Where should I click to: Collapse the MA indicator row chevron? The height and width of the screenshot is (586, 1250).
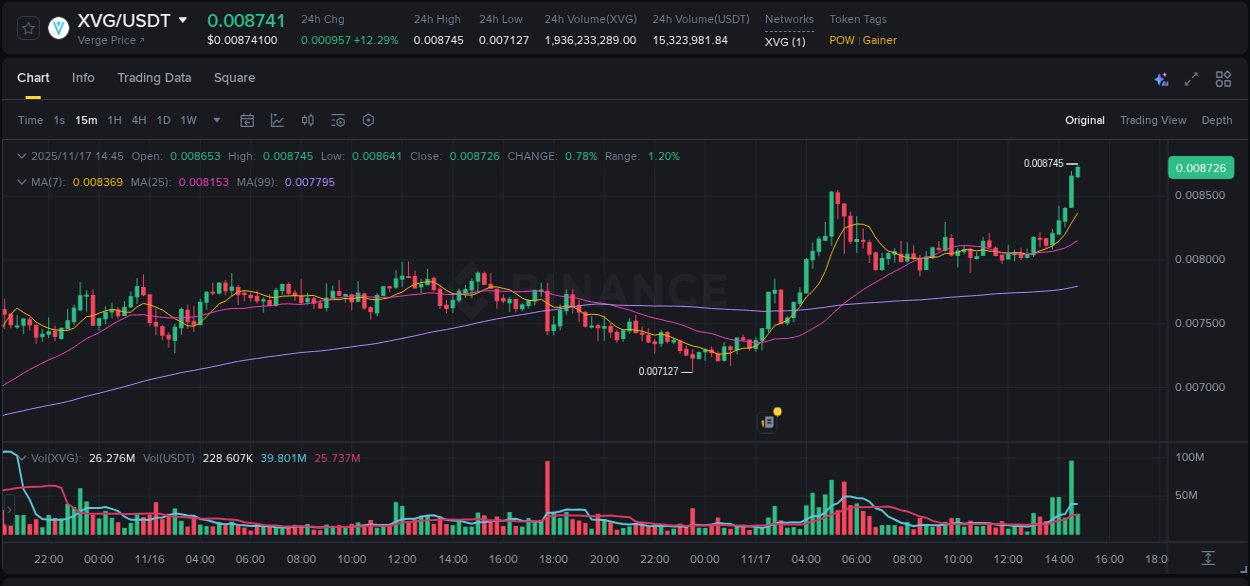pyautogui.click(x=22, y=183)
